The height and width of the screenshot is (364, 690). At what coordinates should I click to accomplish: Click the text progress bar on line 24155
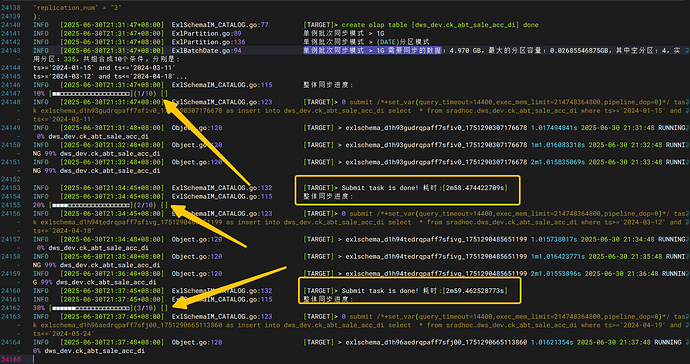[x=91, y=205]
